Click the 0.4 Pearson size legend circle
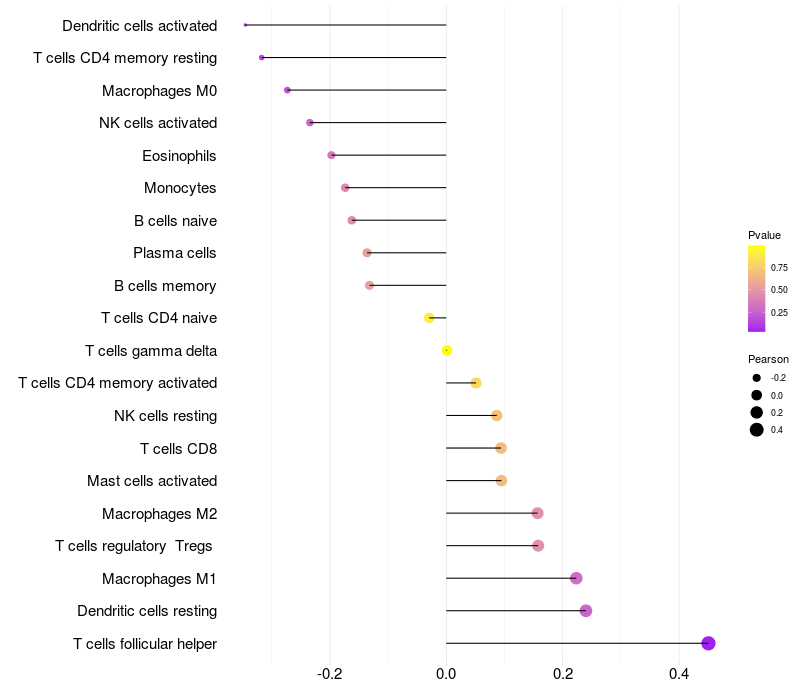The width and height of the screenshot is (800, 700). coord(756,430)
